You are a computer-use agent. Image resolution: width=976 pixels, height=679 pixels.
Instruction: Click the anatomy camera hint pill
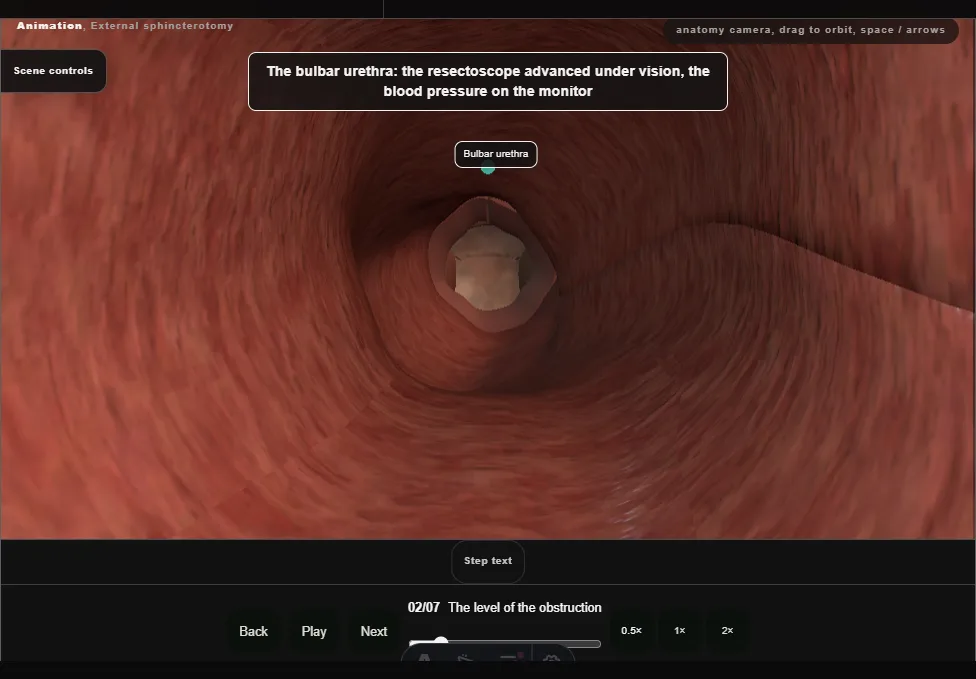[x=810, y=30]
